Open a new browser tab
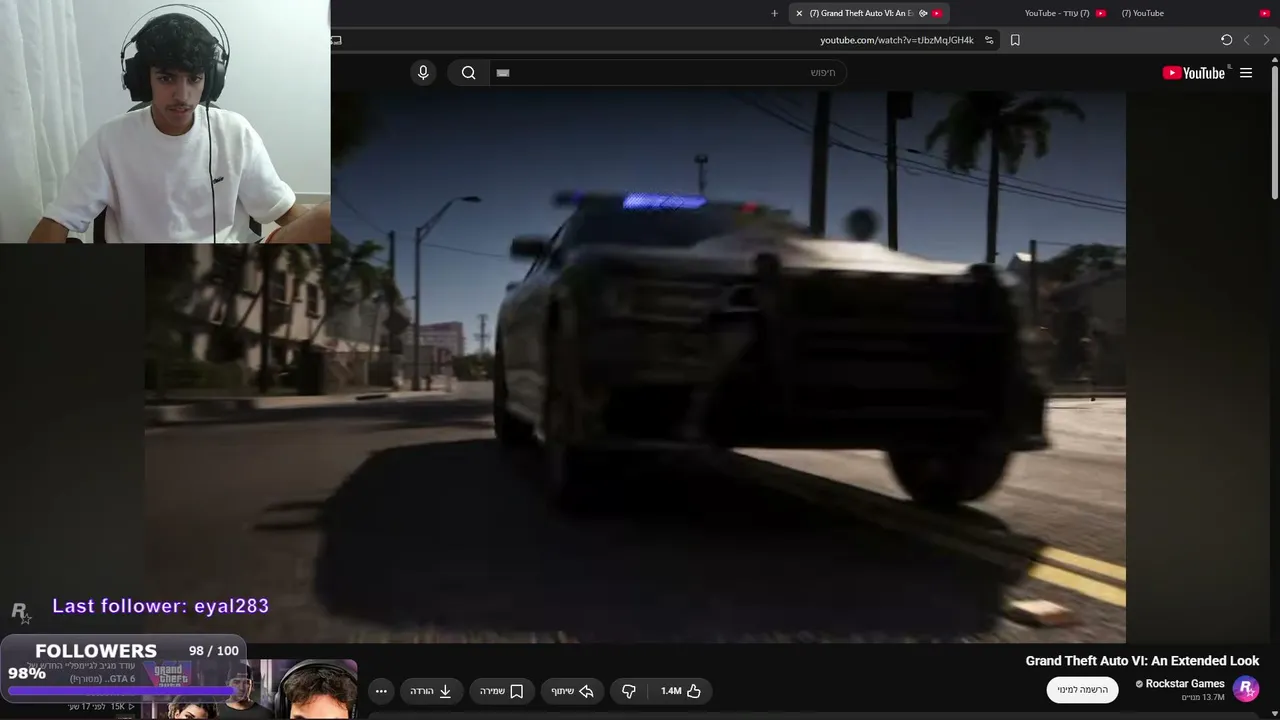Viewport: 1280px width, 720px height. (x=774, y=13)
